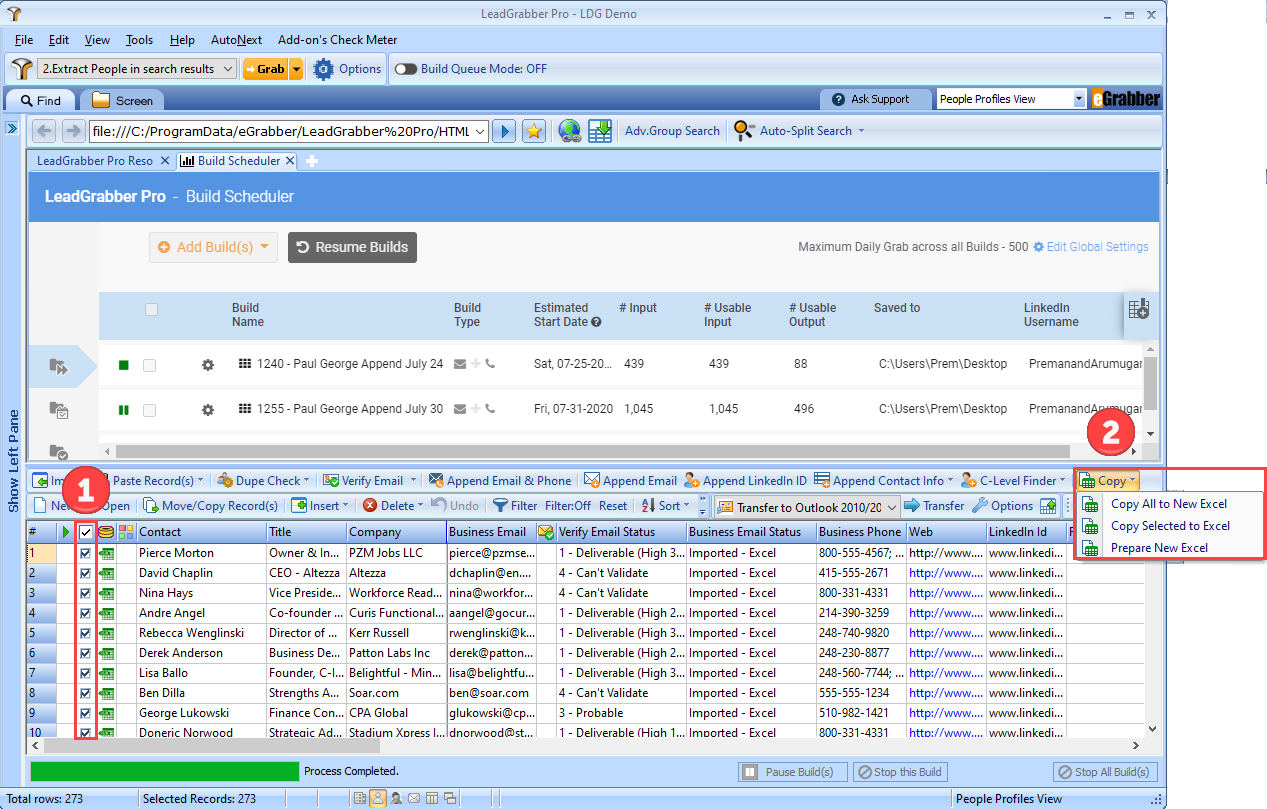Image resolution: width=1267 pixels, height=809 pixels.
Task: Open the Transfer to Outlook dropdown
Action: tap(808, 507)
